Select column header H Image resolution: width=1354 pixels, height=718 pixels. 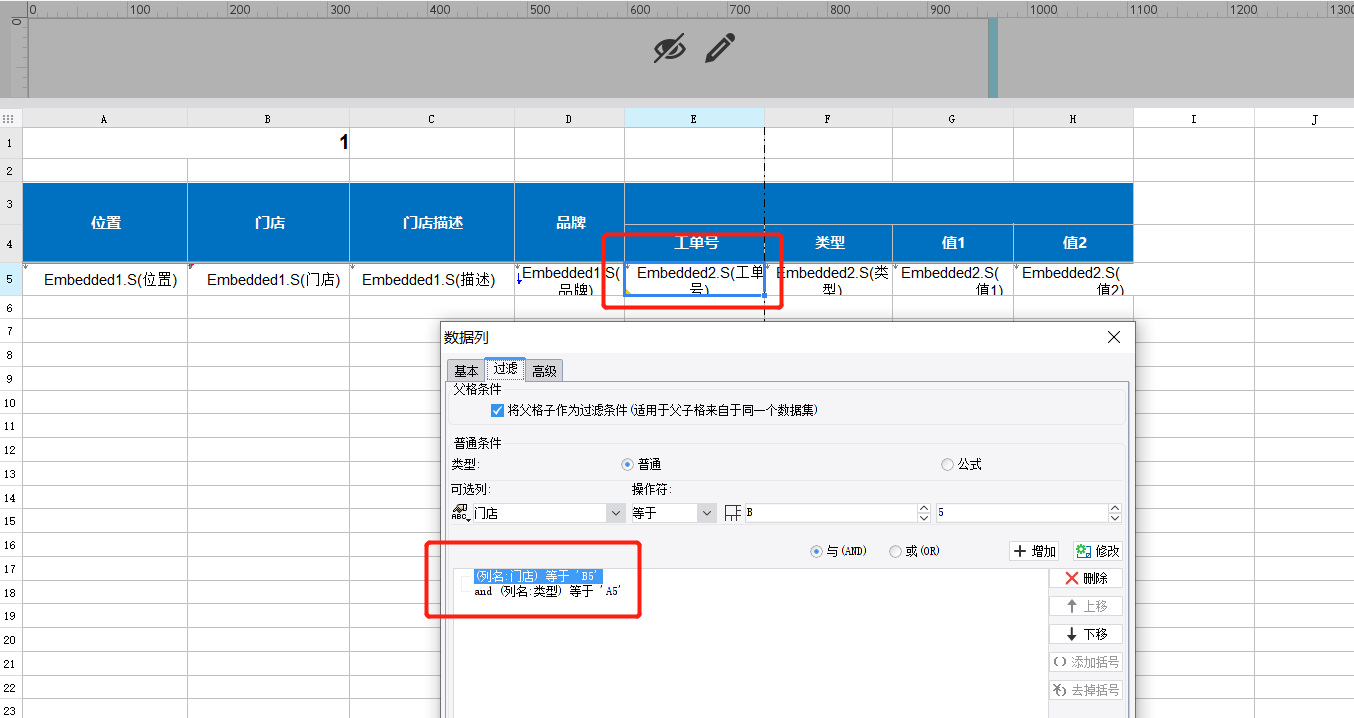[1073, 118]
